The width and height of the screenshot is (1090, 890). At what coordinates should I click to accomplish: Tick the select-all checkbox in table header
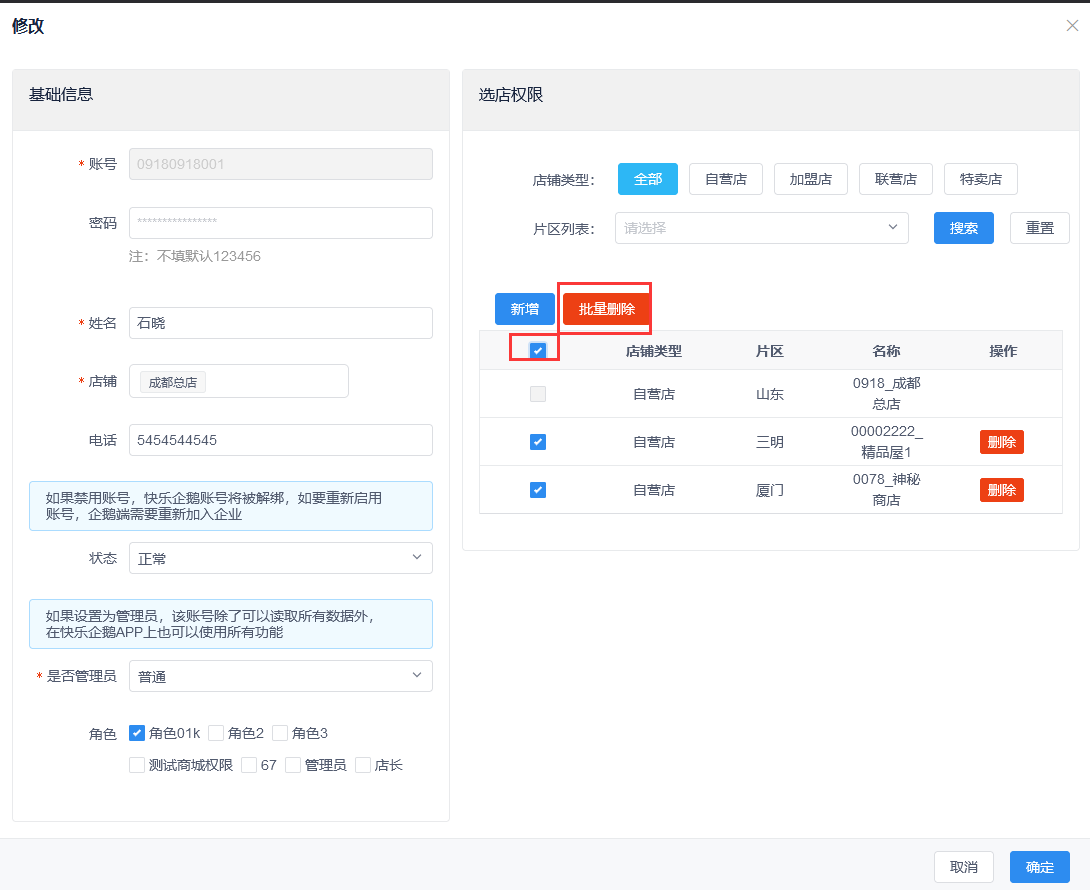(538, 351)
